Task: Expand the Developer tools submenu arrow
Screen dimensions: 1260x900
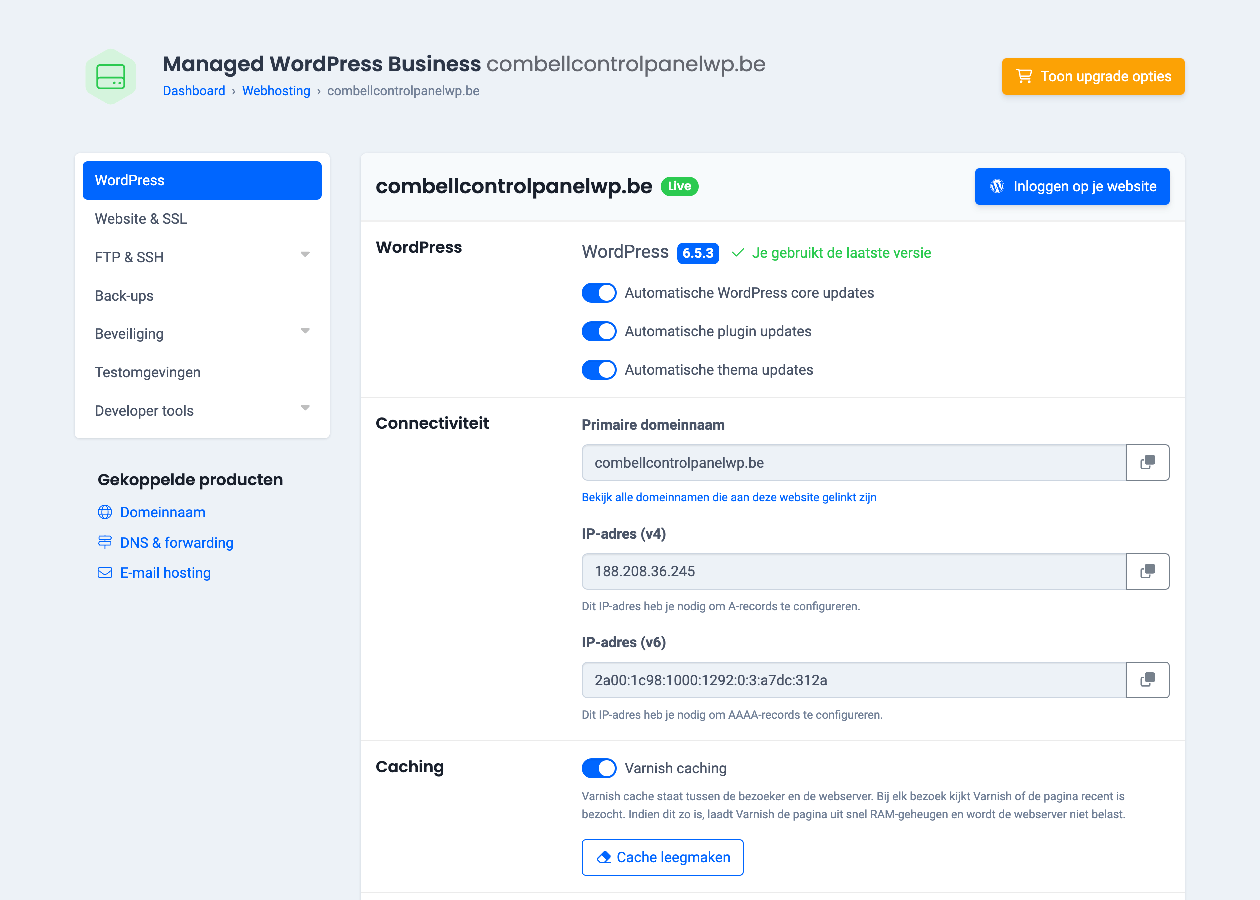Action: (x=305, y=408)
